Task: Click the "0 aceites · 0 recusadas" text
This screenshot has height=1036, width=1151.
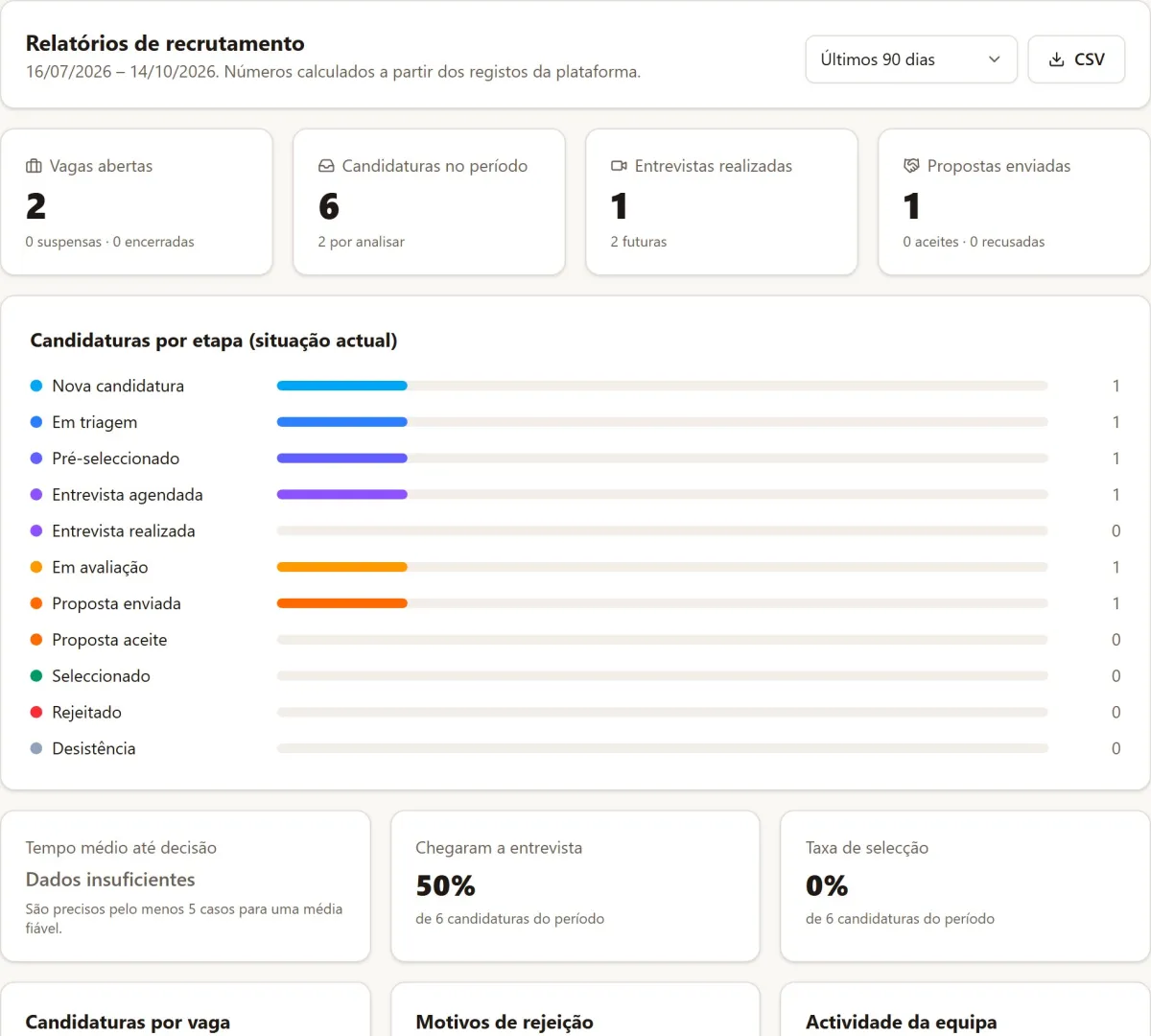Action: (x=974, y=242)
